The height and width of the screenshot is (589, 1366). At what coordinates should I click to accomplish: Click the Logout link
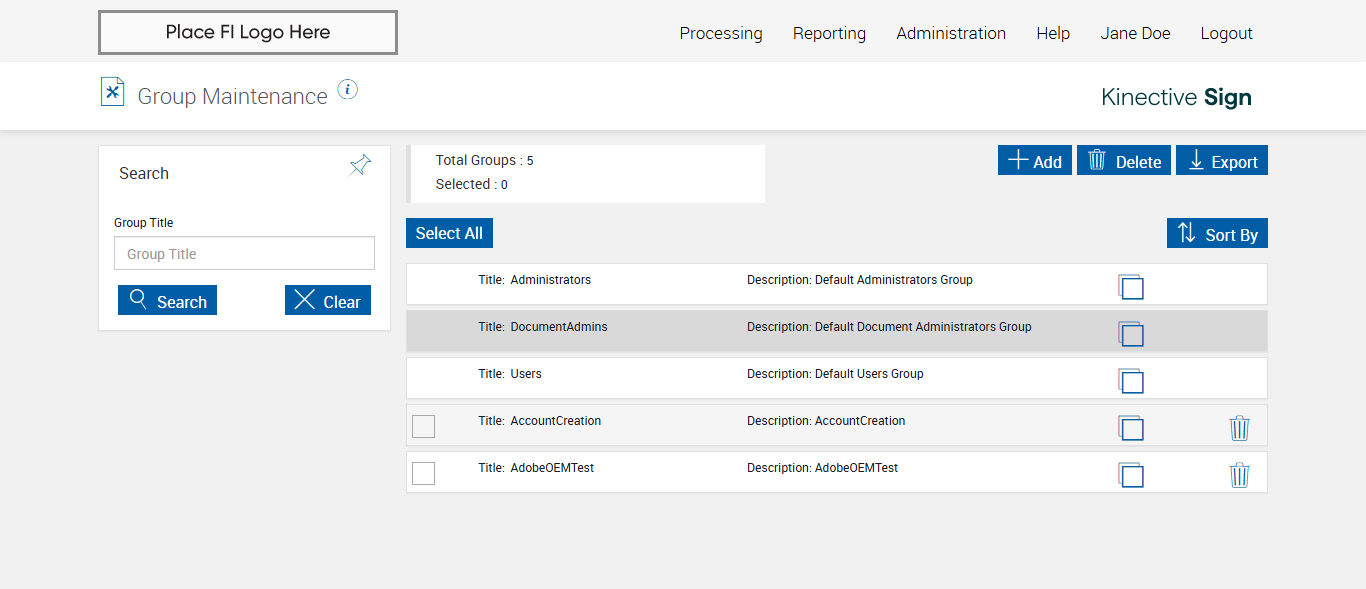point(1226,33)
